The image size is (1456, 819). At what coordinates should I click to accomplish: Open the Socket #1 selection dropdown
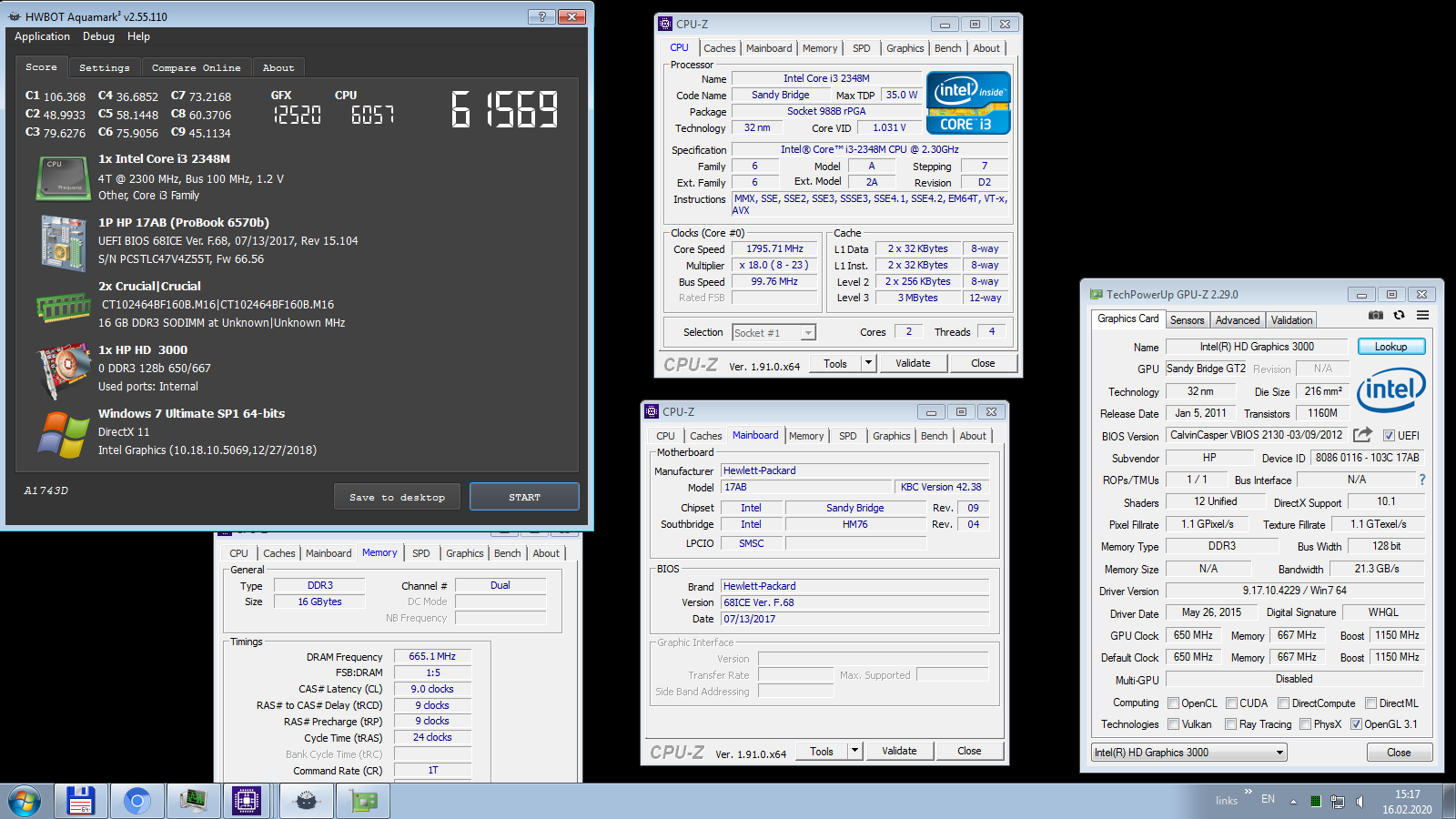coord(774,333)
